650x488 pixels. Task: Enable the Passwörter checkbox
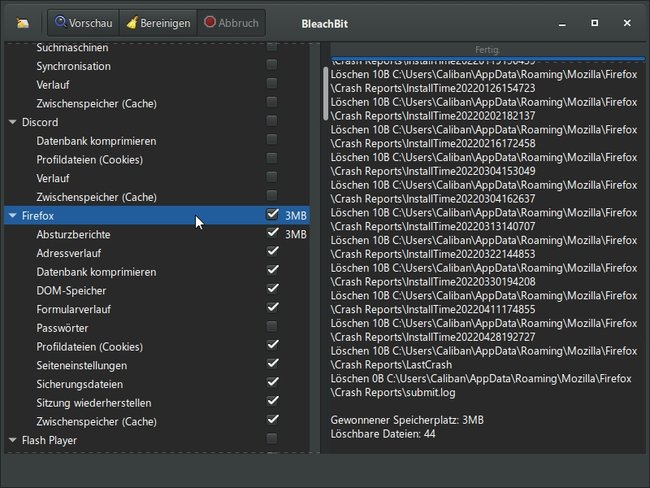[x=272, y=327]
